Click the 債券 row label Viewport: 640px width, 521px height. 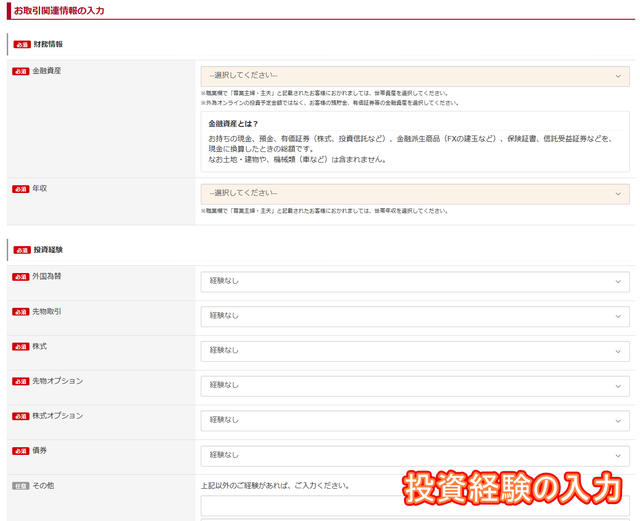40,451
